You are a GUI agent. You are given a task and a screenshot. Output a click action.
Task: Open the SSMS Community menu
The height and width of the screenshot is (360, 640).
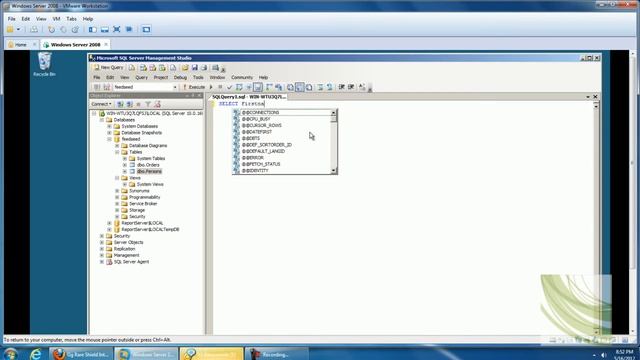tap(242, 77)
